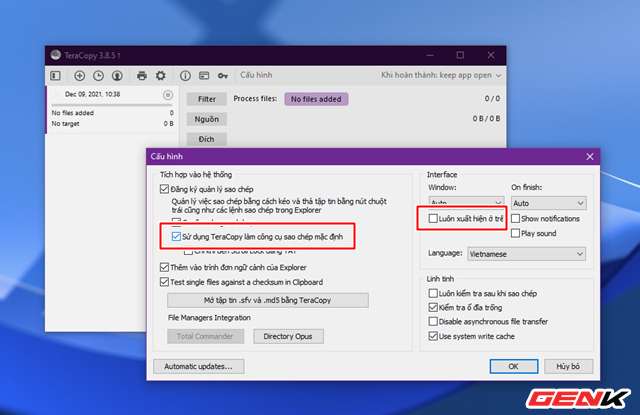Open the On finish dropdown
This screenshot has width=640, height=415.
(x=549, y=203)
